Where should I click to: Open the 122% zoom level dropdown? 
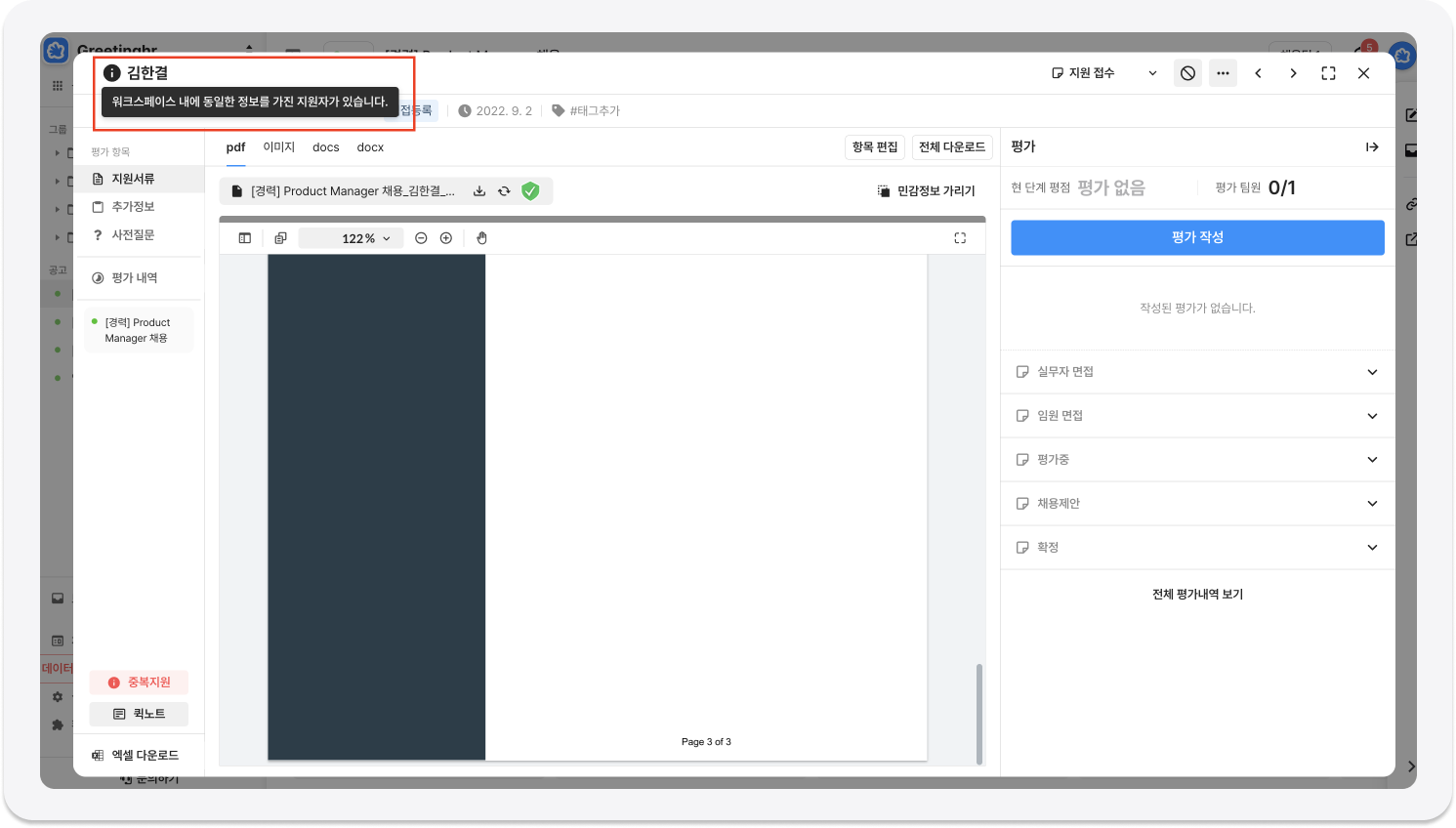(x=352, y=238)
